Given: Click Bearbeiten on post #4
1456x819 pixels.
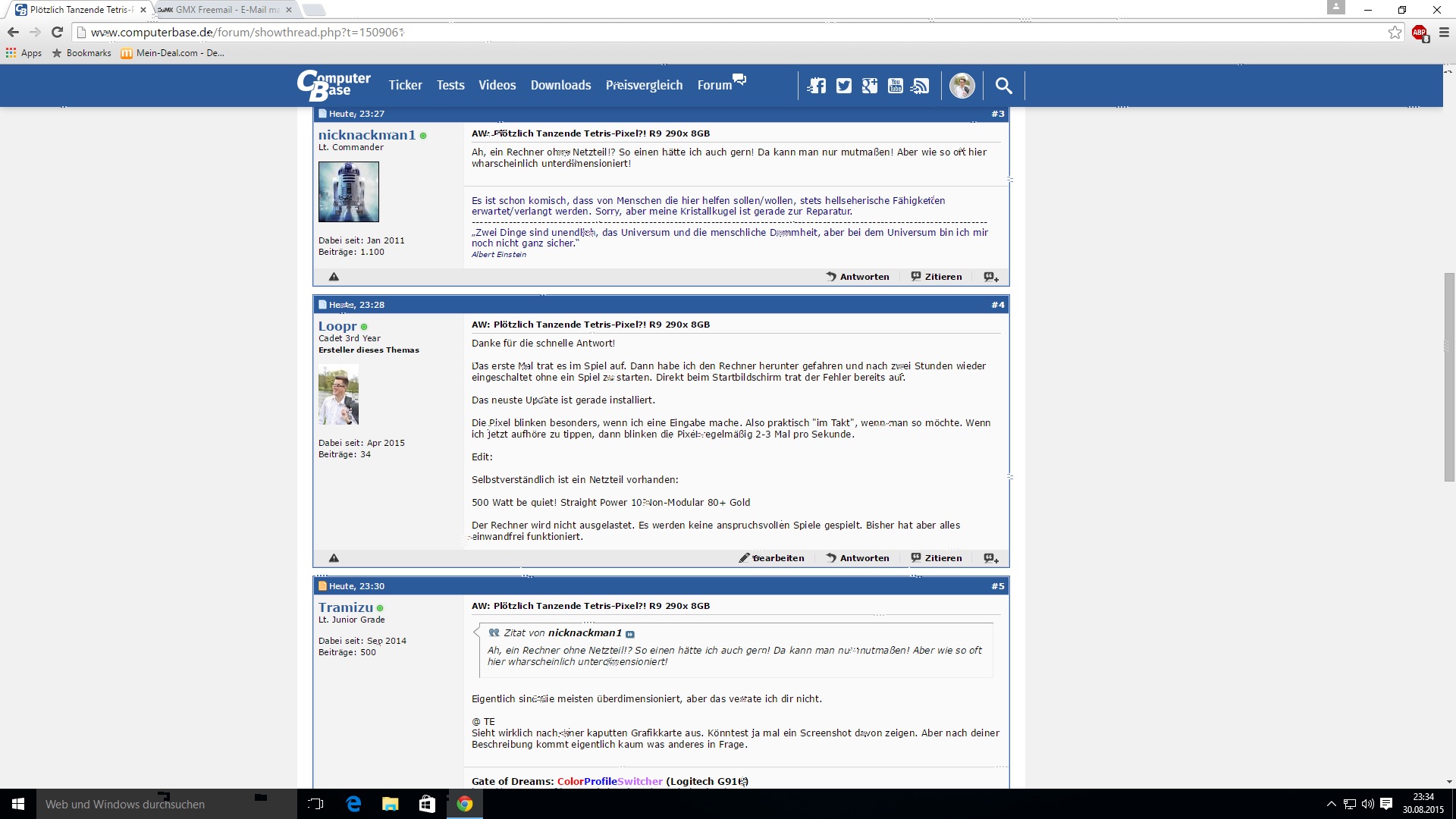Looking at the screenshot, I should click(772, 558).
